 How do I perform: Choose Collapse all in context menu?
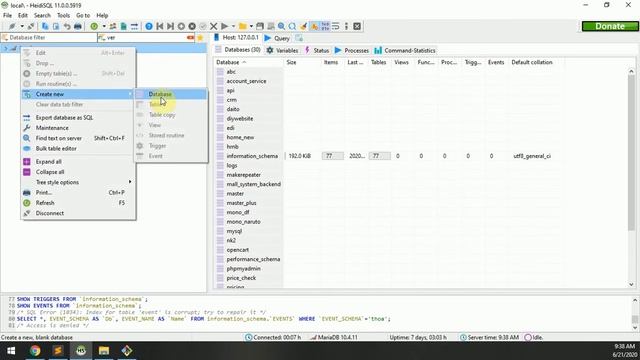78,172
